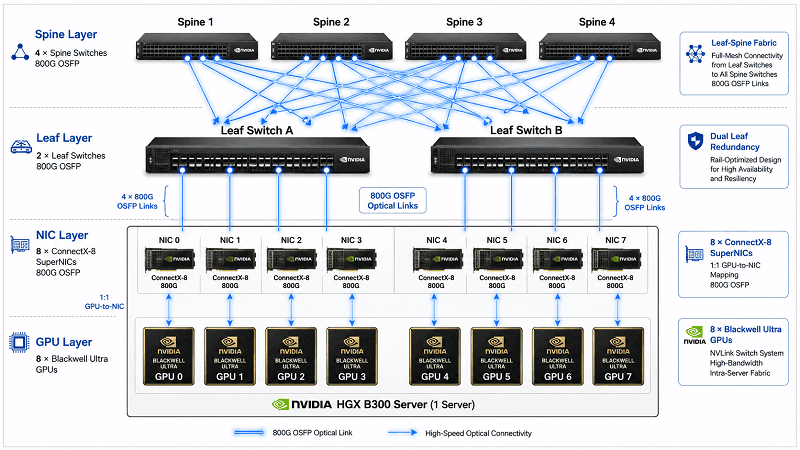Image resolution: width=800 pixels, height=450 pixels.
Task: Click the '2 × Leaf Switches' text
Action: tap(71, 156)
